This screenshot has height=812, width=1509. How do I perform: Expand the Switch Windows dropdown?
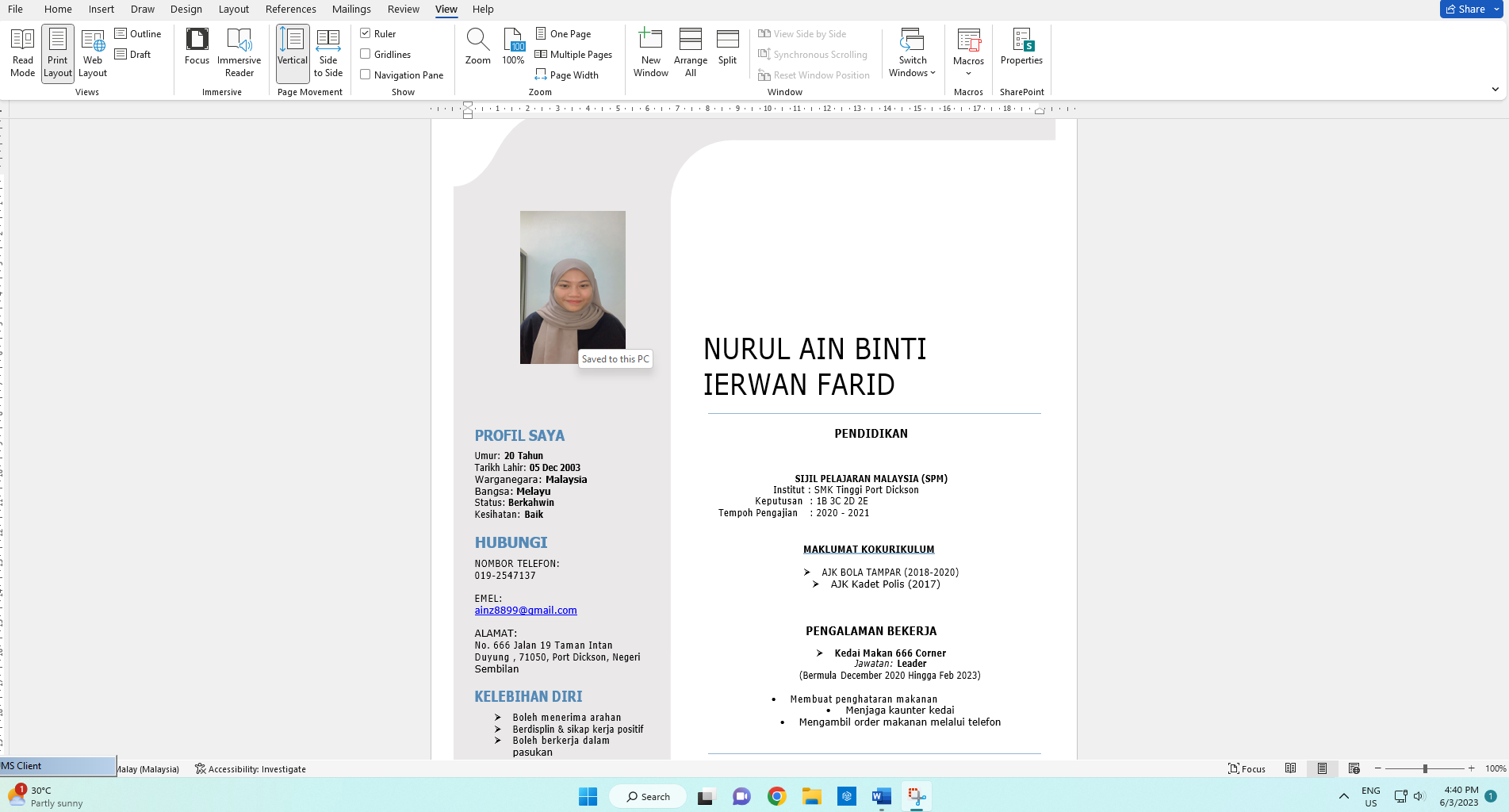coord(912,52)
